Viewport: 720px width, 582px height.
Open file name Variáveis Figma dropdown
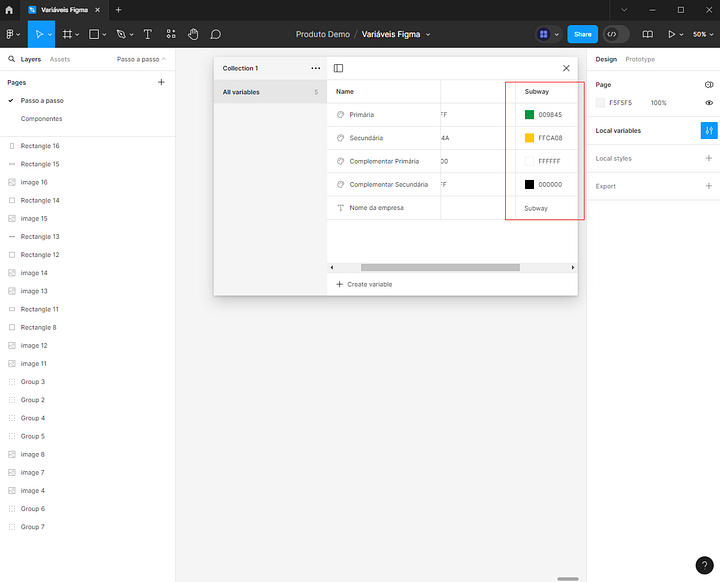pos(428,34)
